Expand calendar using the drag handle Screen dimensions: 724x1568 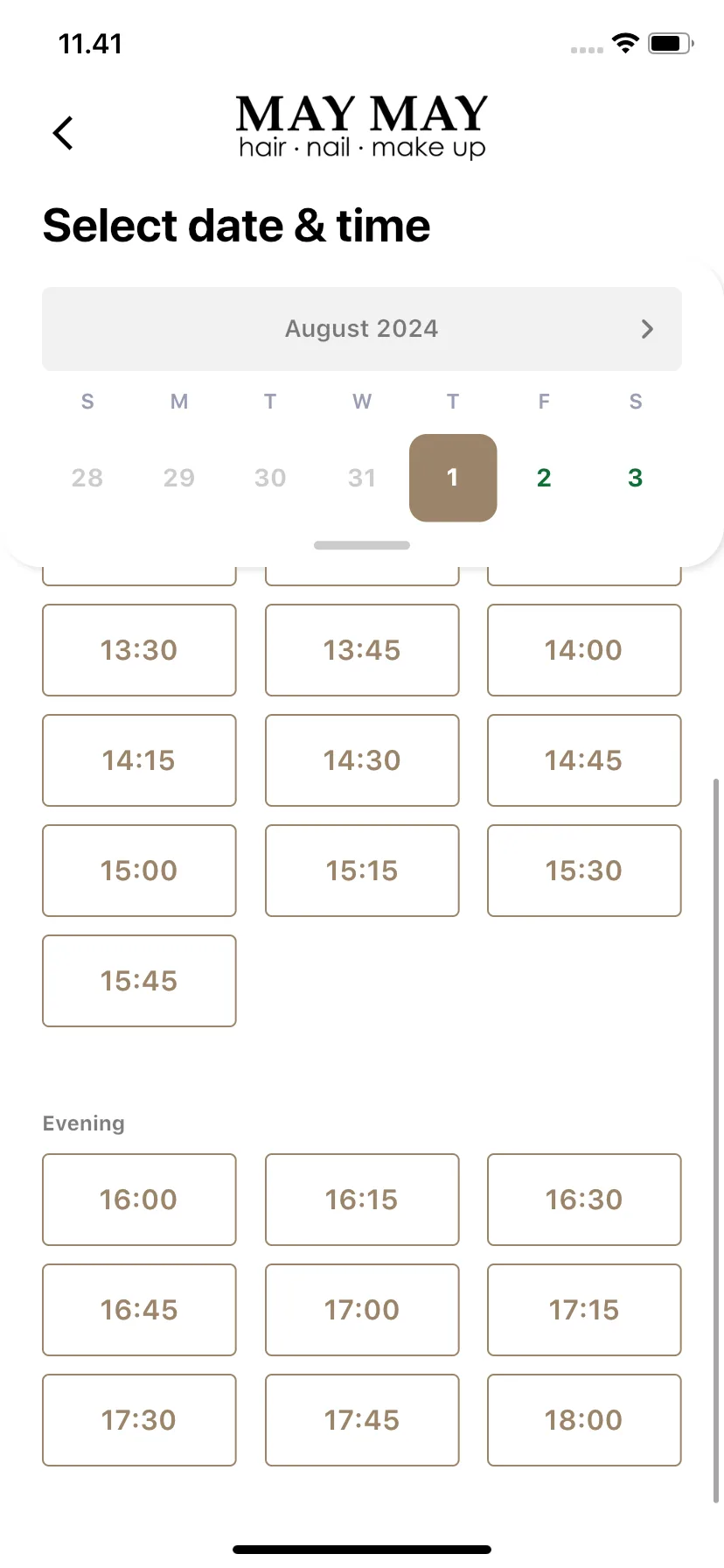tap(362, 545)
